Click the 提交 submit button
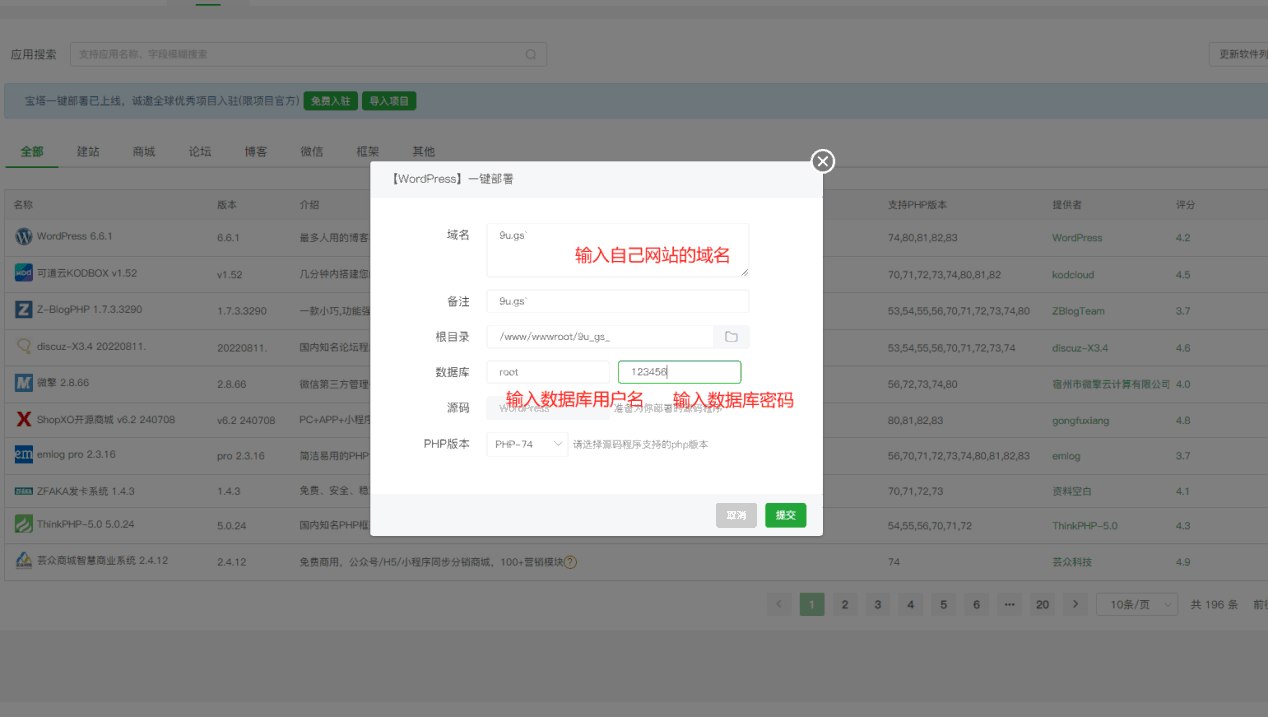 pos(786,515)
